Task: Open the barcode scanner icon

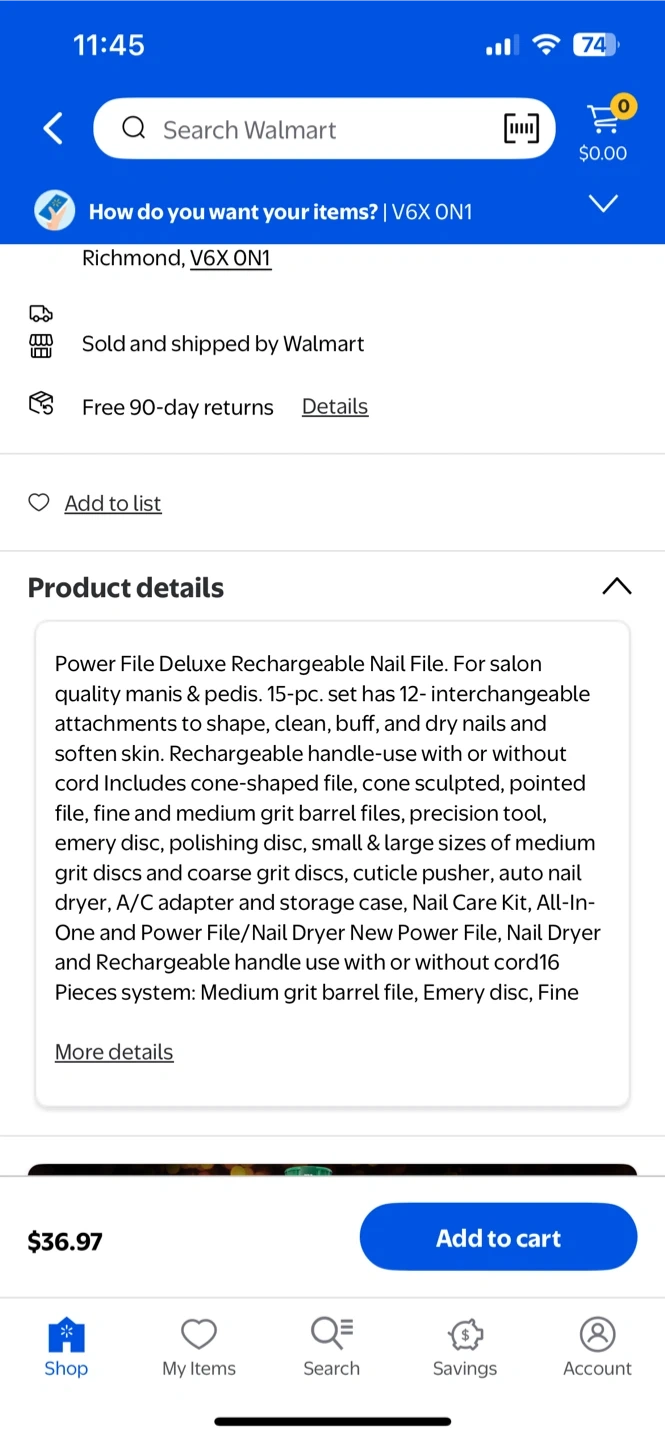Action: click(521, 128)
